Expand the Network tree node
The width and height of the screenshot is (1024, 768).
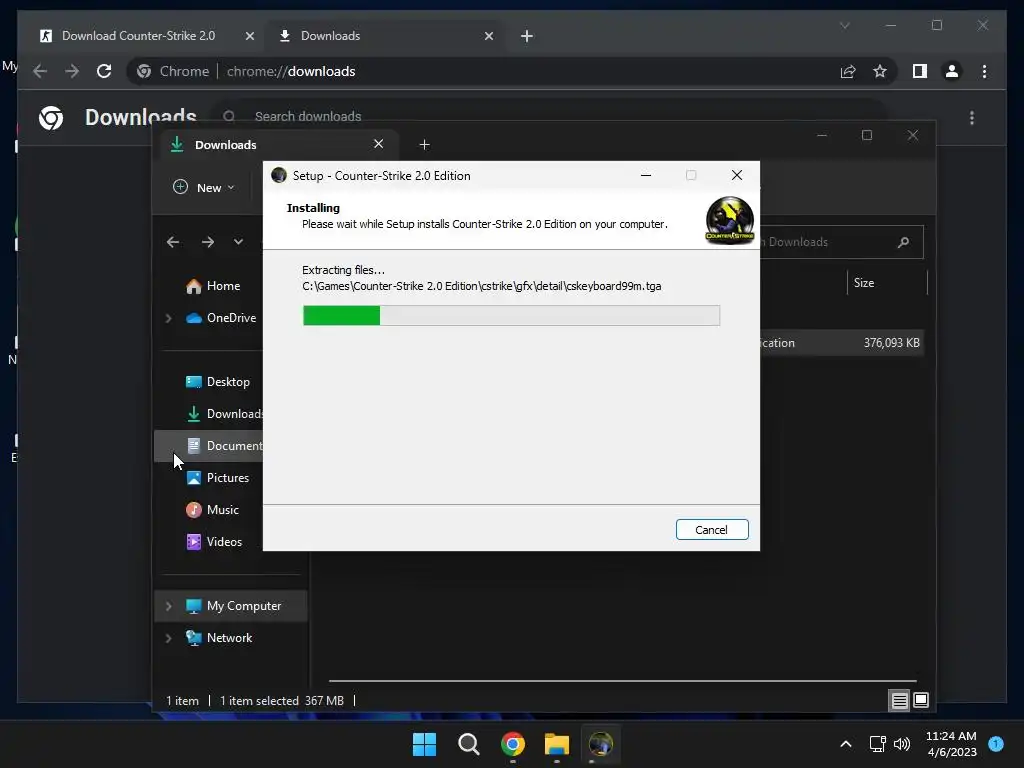coord(168,638)
